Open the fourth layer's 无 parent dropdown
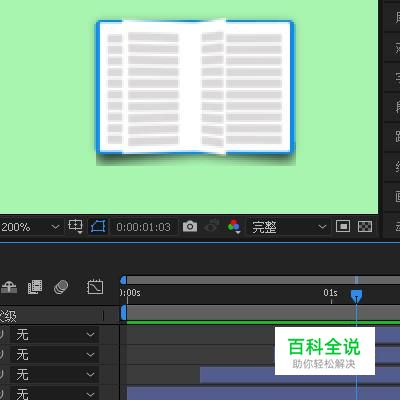This screenshot has height=400, width=400. point(54,394)
